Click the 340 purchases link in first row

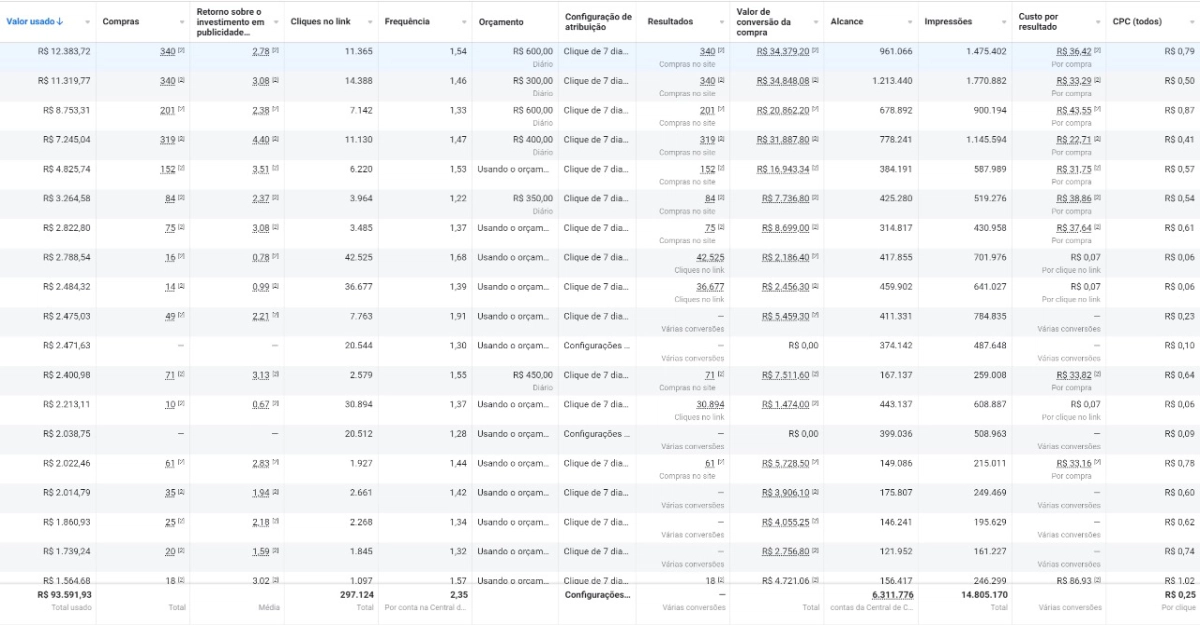[x=168, y=51]
